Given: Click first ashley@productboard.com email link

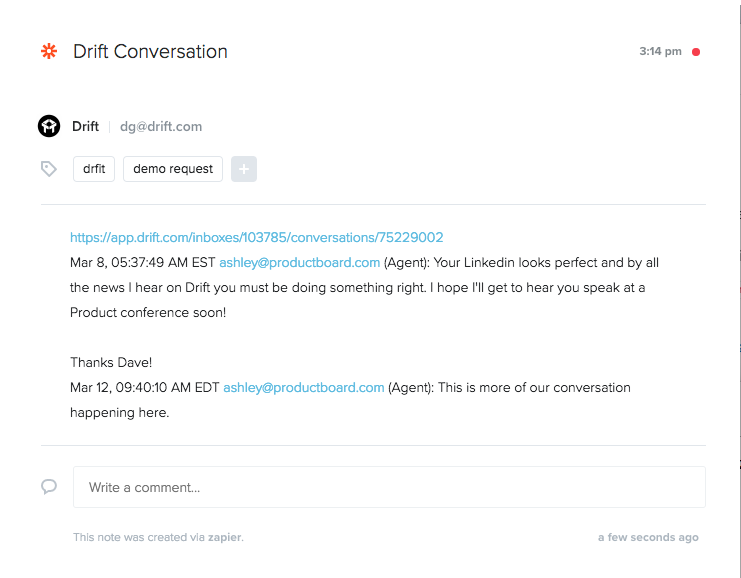Looking at the screenshot, I should [300, 262].
